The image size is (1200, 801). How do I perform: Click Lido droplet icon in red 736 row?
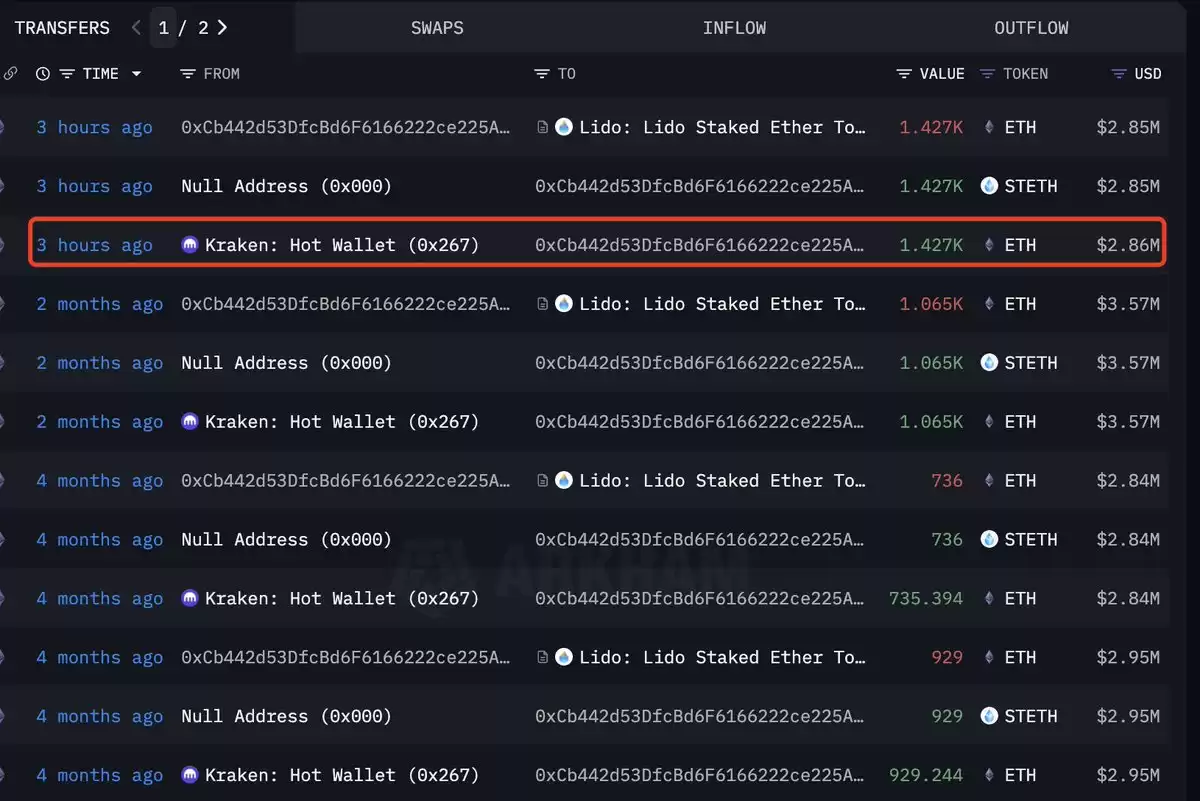[564, 481]
